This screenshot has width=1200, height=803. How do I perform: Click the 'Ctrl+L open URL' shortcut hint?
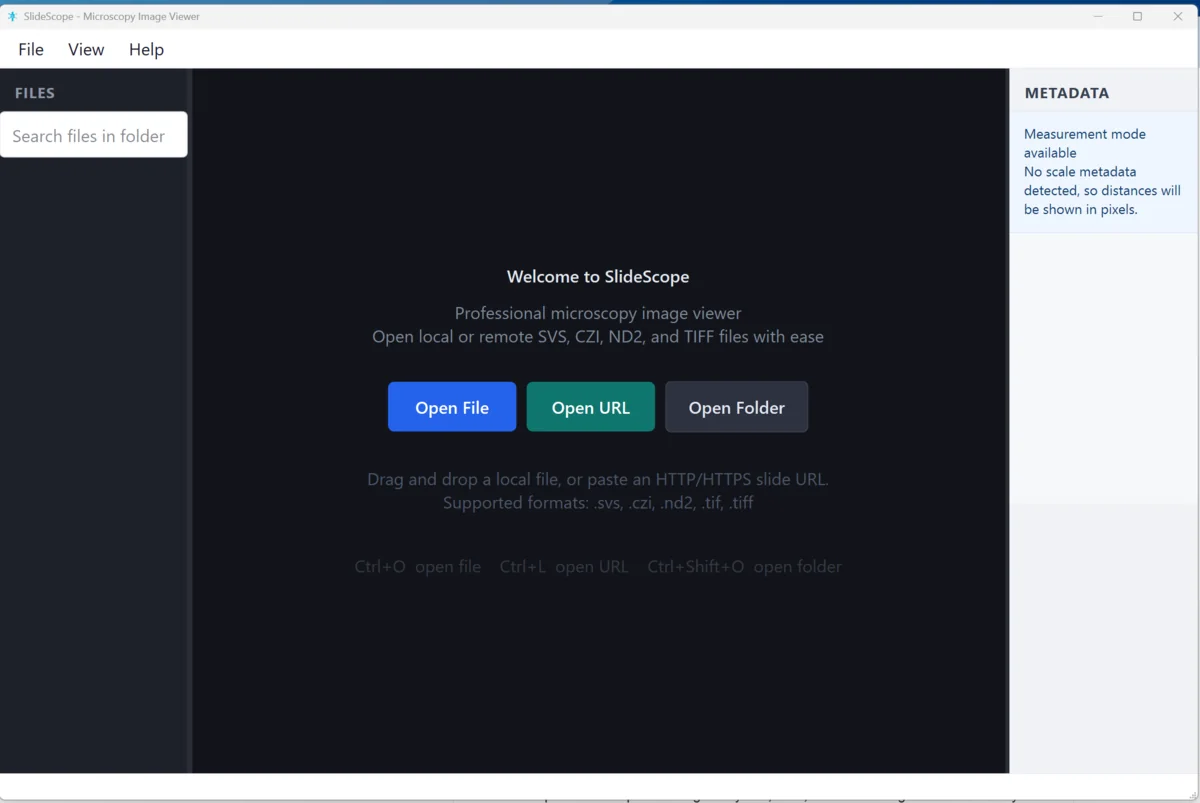point(564,567)
